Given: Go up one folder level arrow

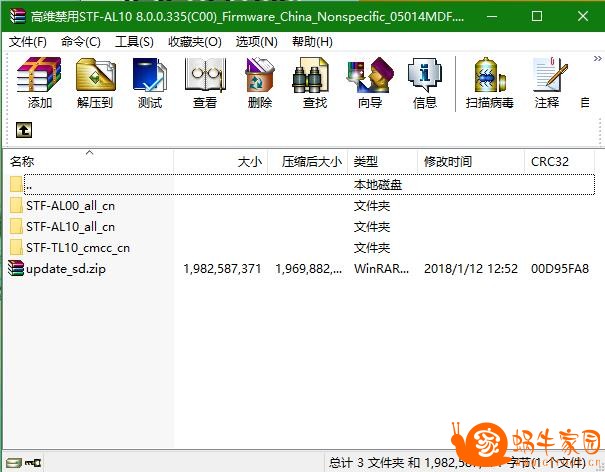Looking at the screenshot, I should [x=24, y=130].
